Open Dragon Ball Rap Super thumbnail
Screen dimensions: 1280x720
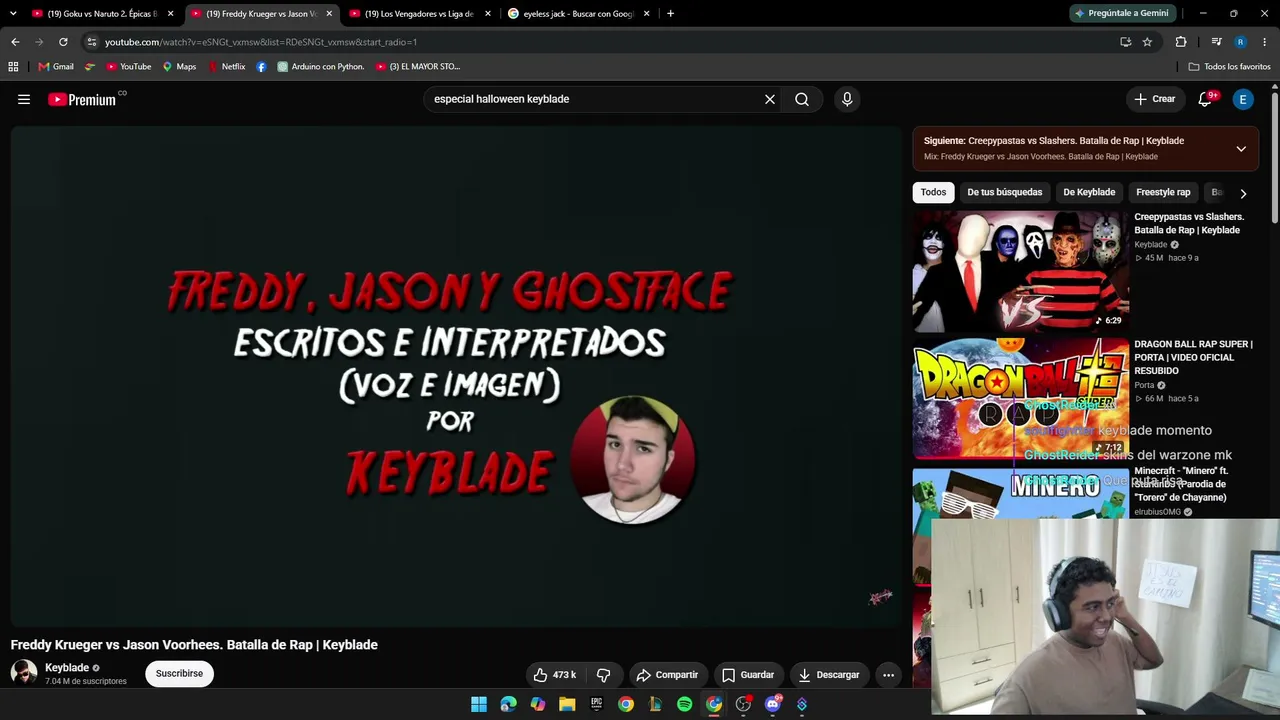coord(1021,398)
